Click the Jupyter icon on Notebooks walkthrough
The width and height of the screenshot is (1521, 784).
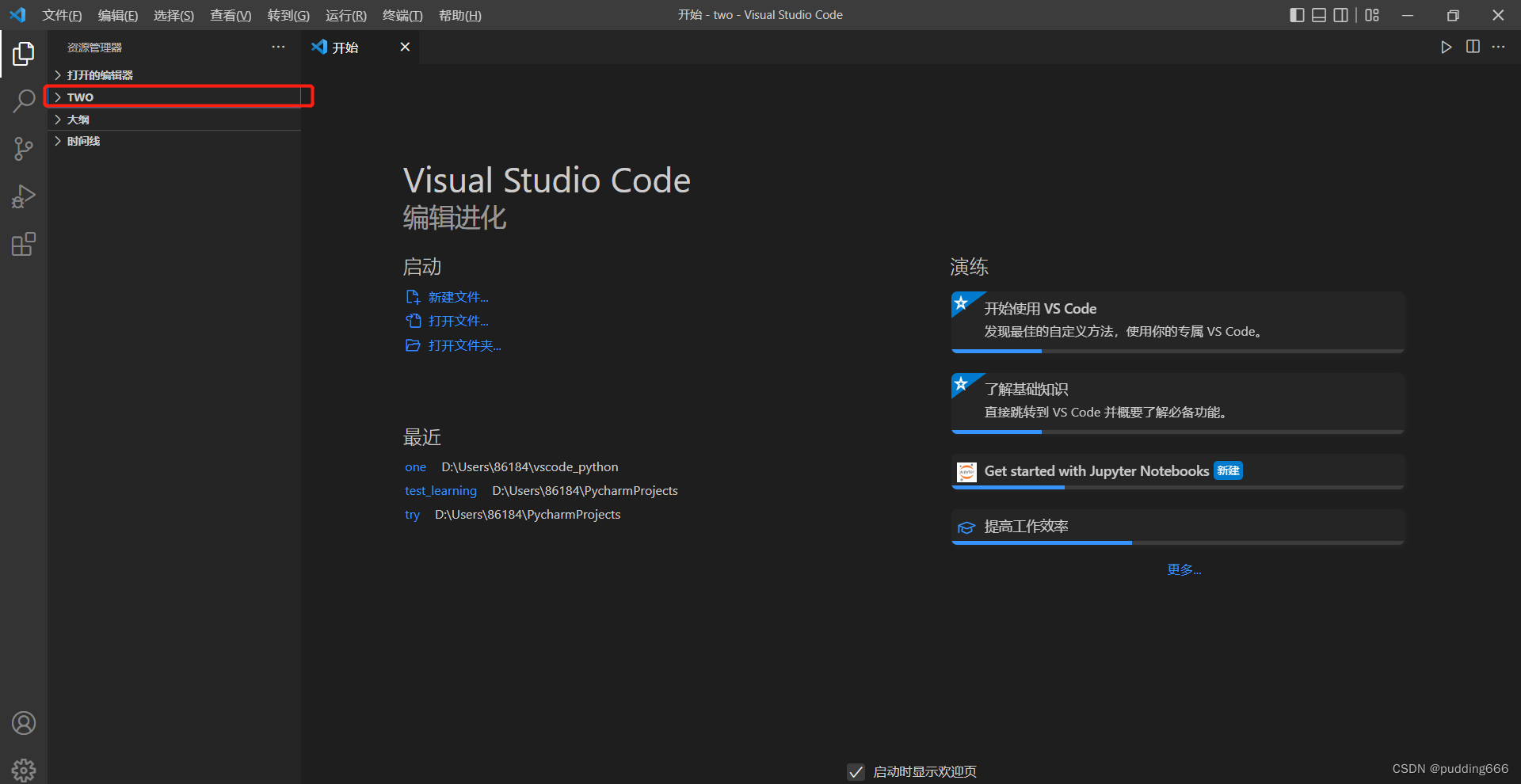coord(966,472)
